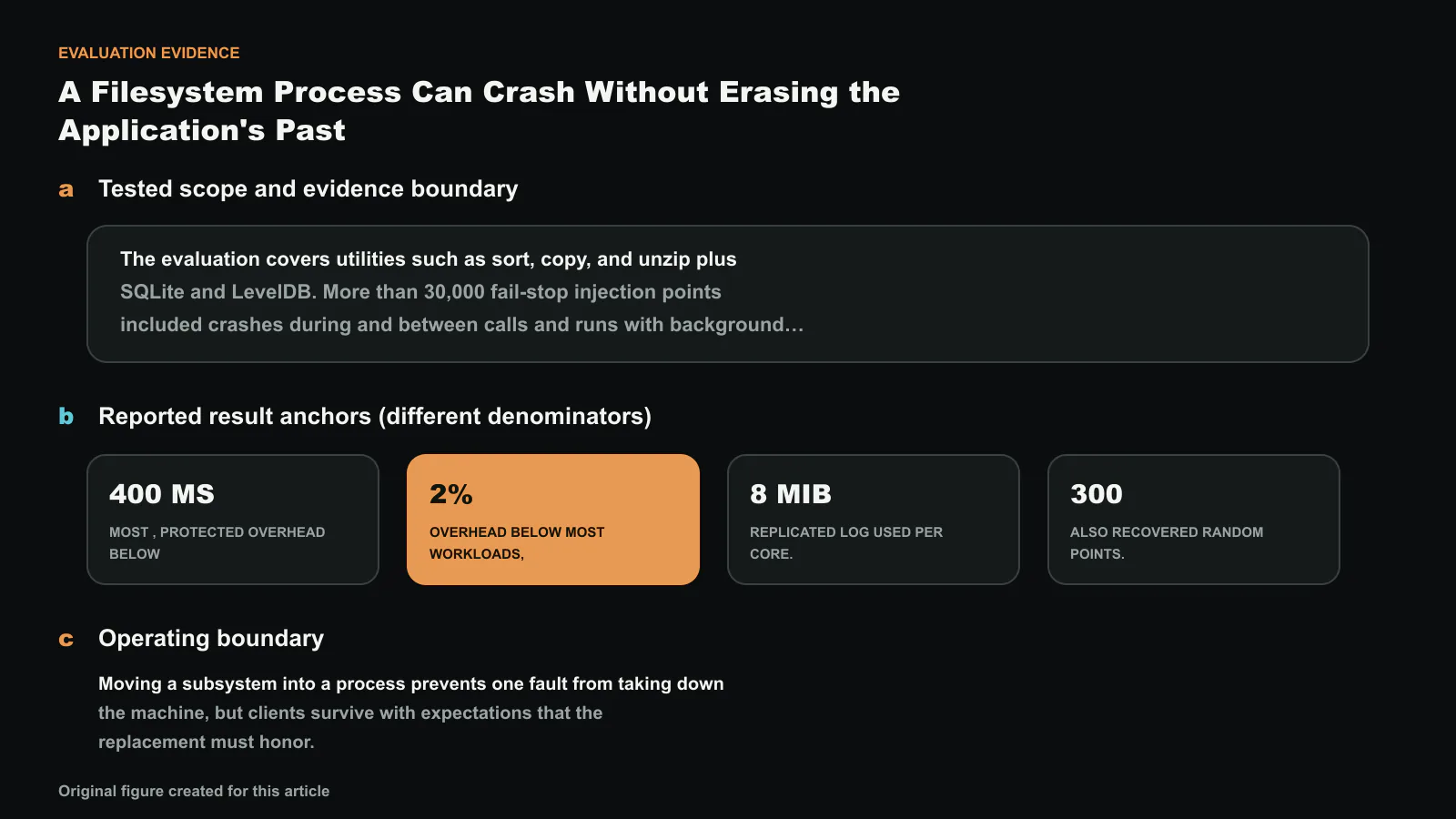
Task: Click the Reported result anchors heading
Action: (x=375, y=416)
